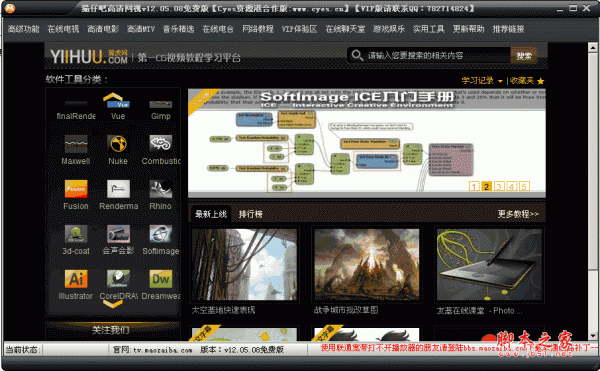Screen dimensions: 600x371
Task: Click the Softimage category icon
Action: pos(161,234)
